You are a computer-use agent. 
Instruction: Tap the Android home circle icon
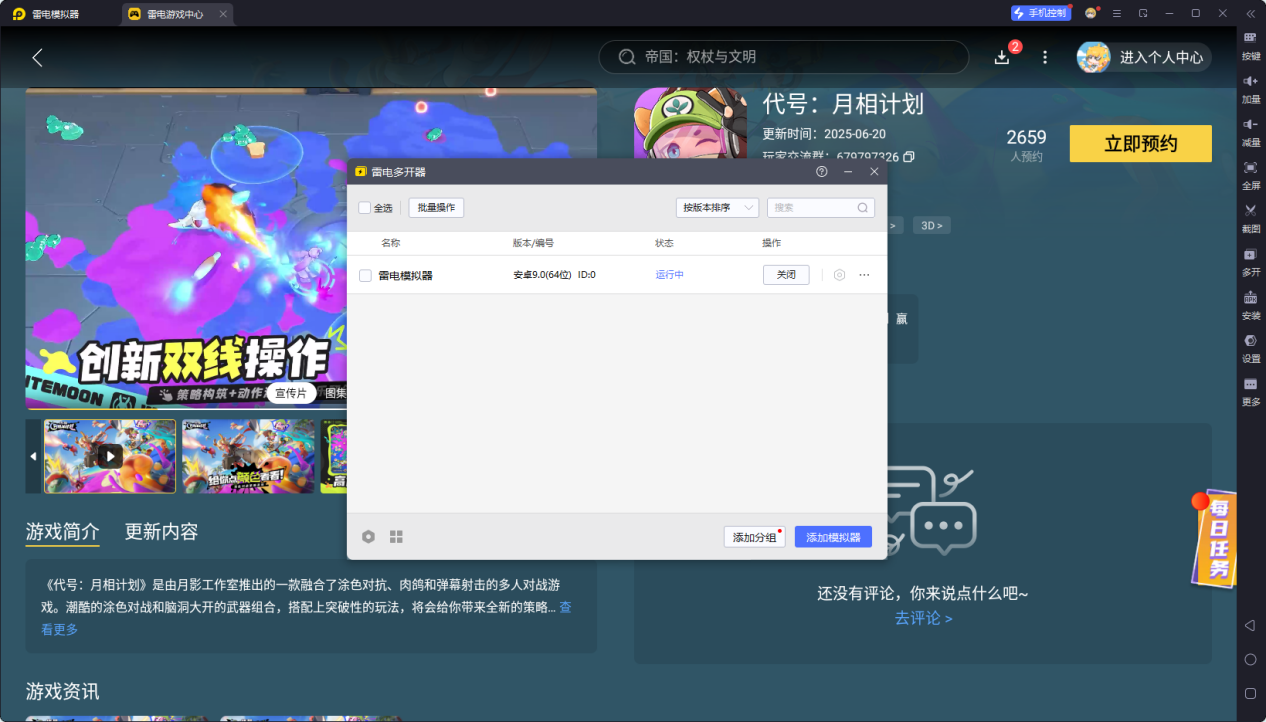tap(1250, 659)
